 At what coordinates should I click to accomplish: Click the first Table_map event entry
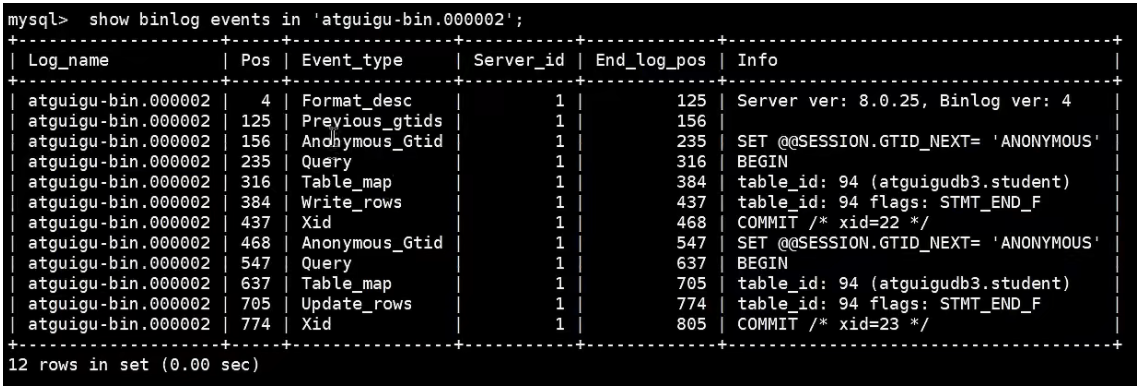[x=346, y=182]
